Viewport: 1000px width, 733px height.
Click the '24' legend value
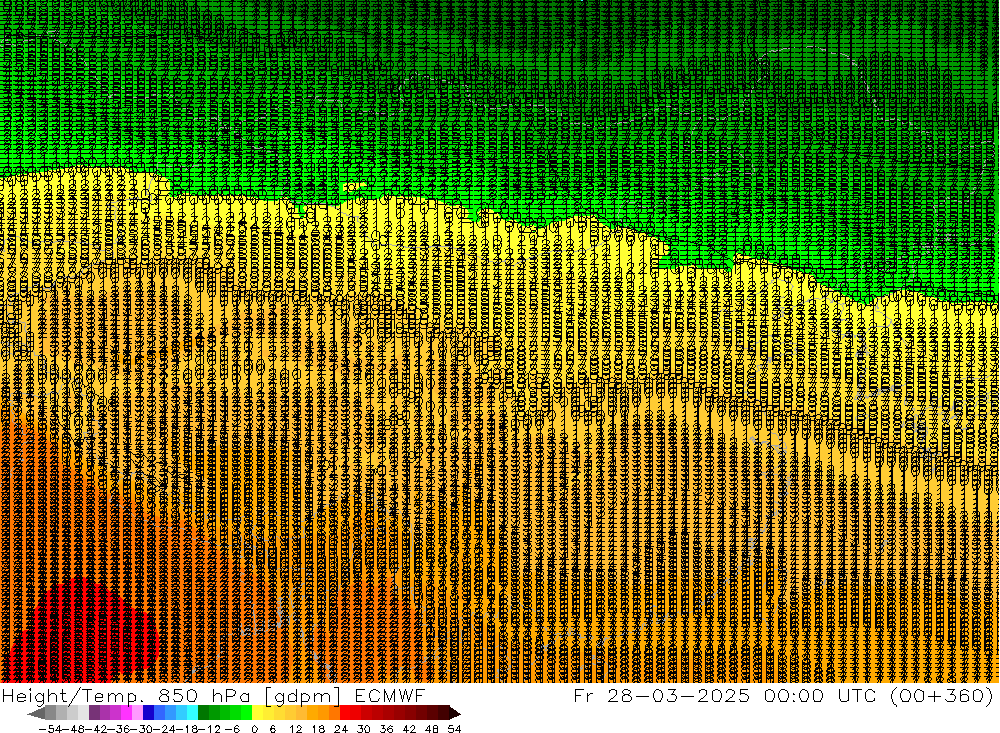click(341, 729)
